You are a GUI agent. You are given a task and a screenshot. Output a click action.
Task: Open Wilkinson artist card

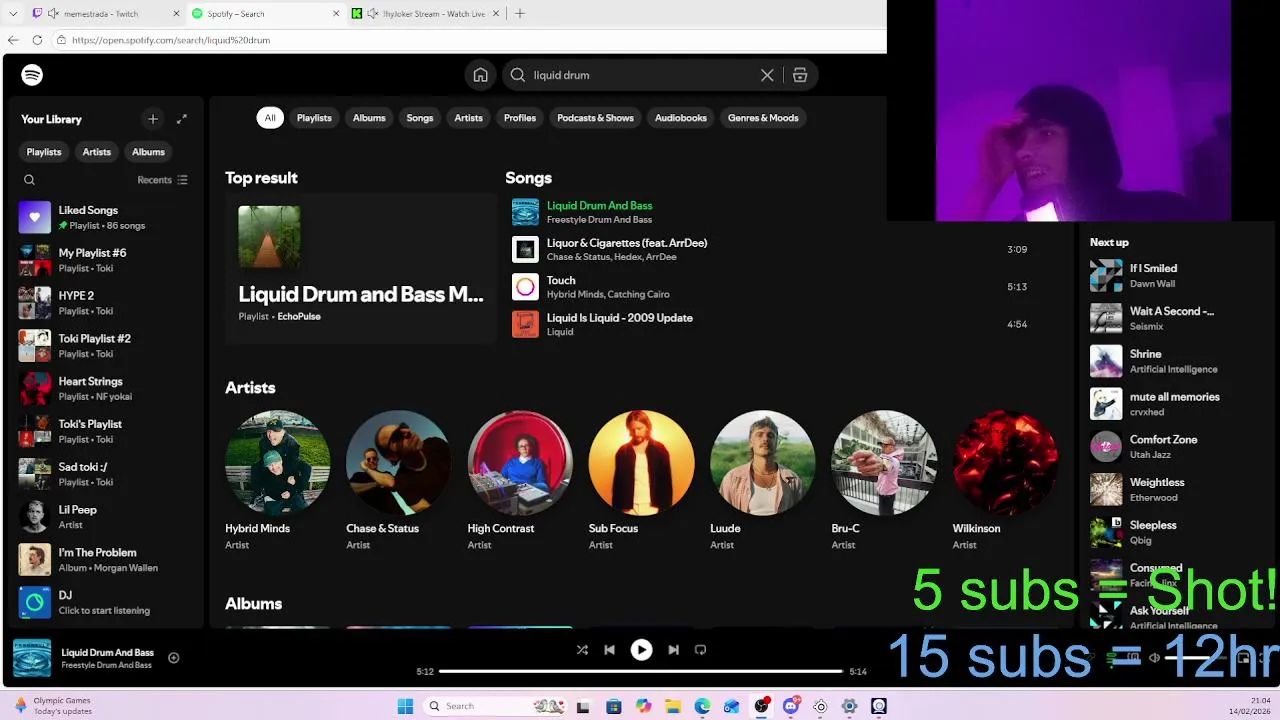[x=1005, y=481]
